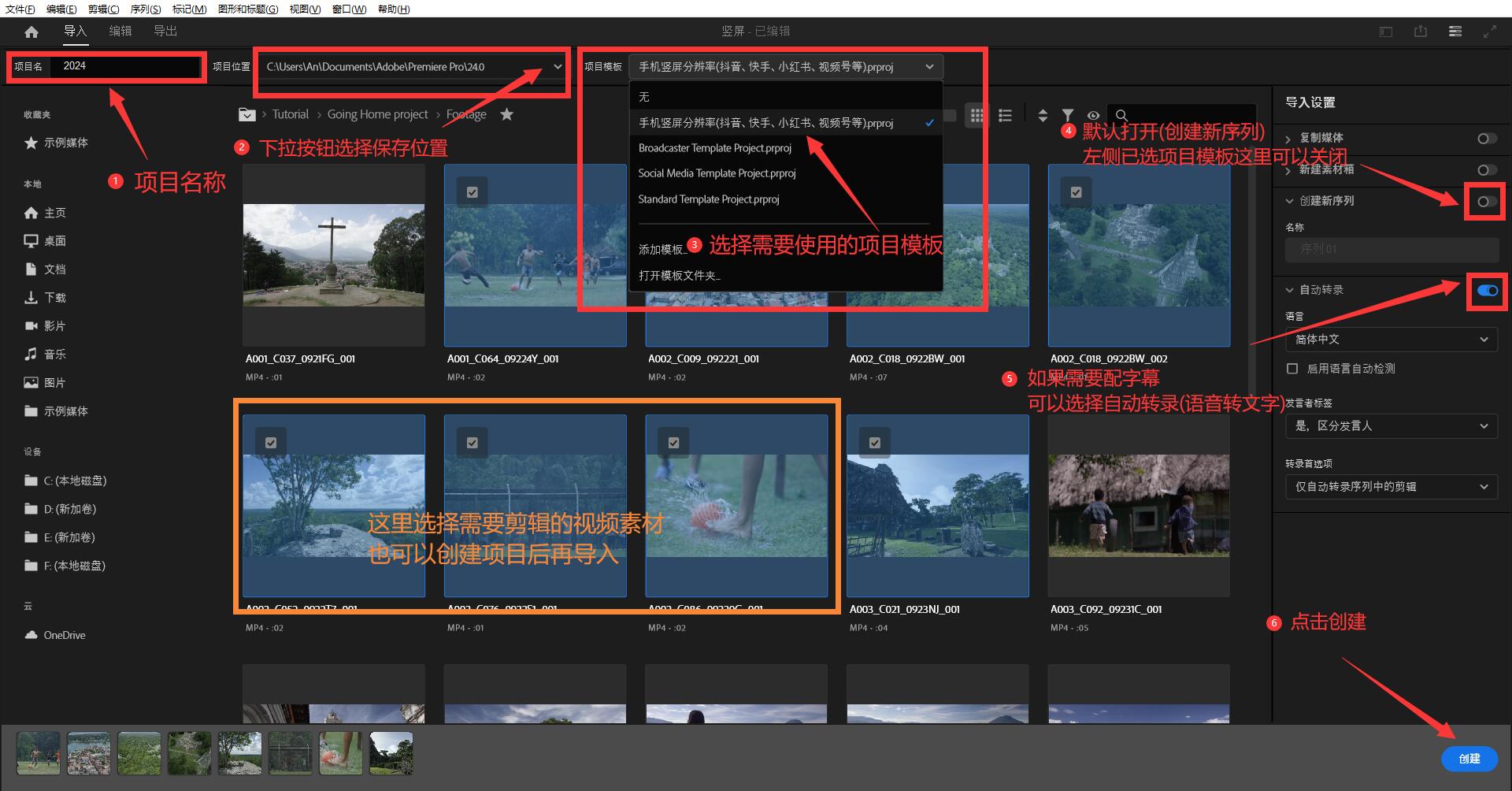Click the Home icon in header

point(31,32)
